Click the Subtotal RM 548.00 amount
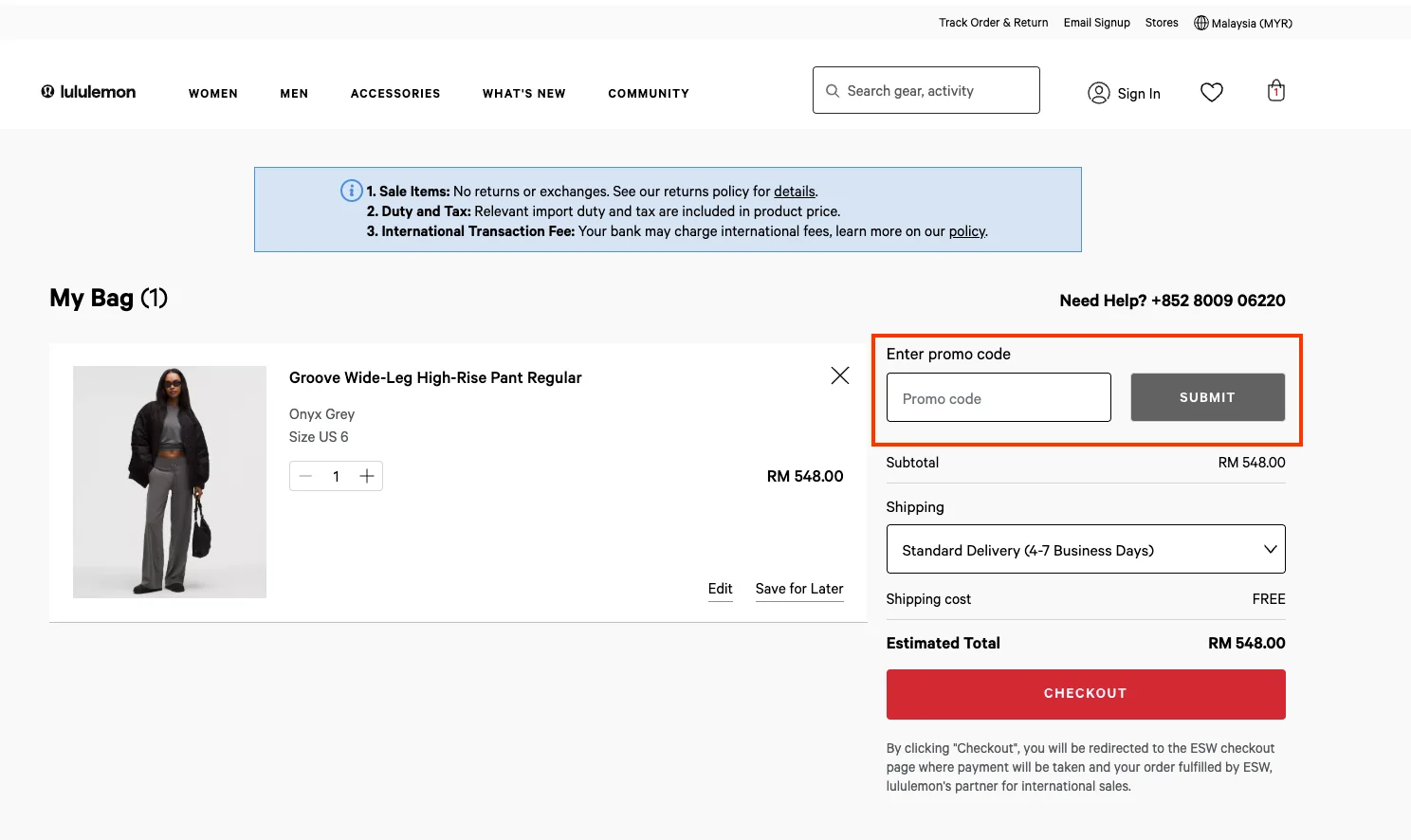 point(1252,463)
